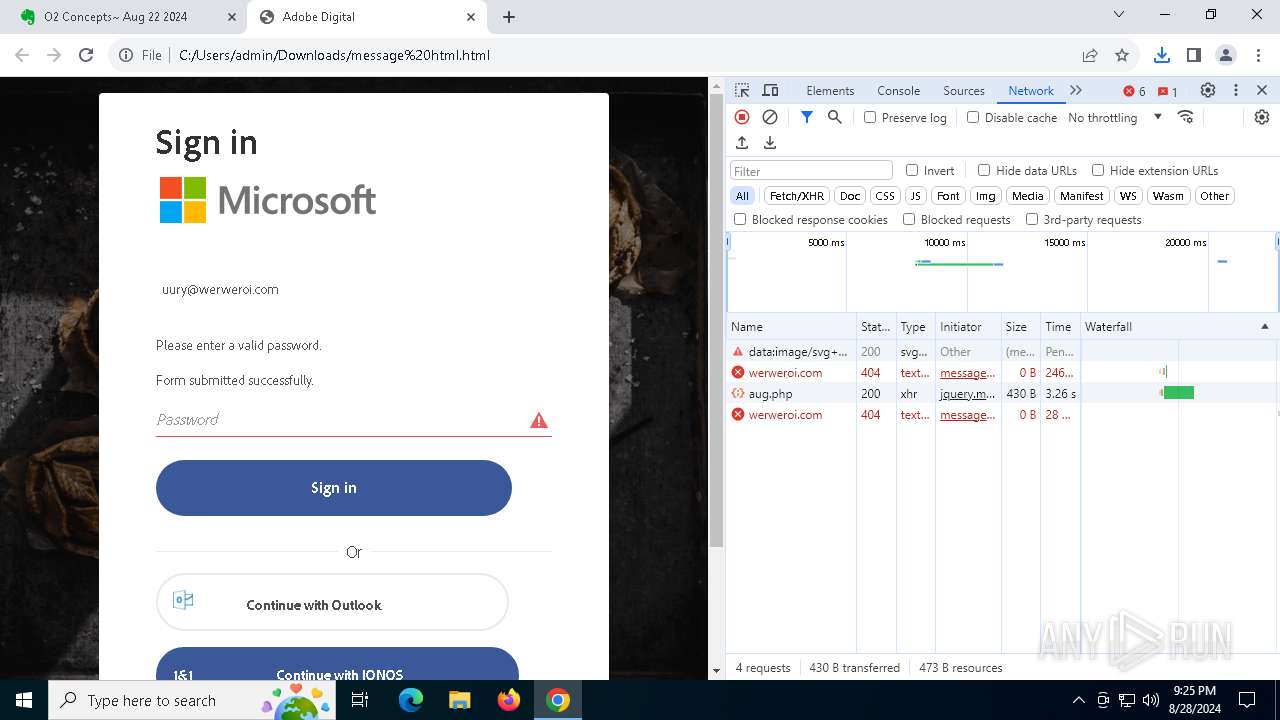
Task: Click the network Filter text box
Action: point(811,171)
